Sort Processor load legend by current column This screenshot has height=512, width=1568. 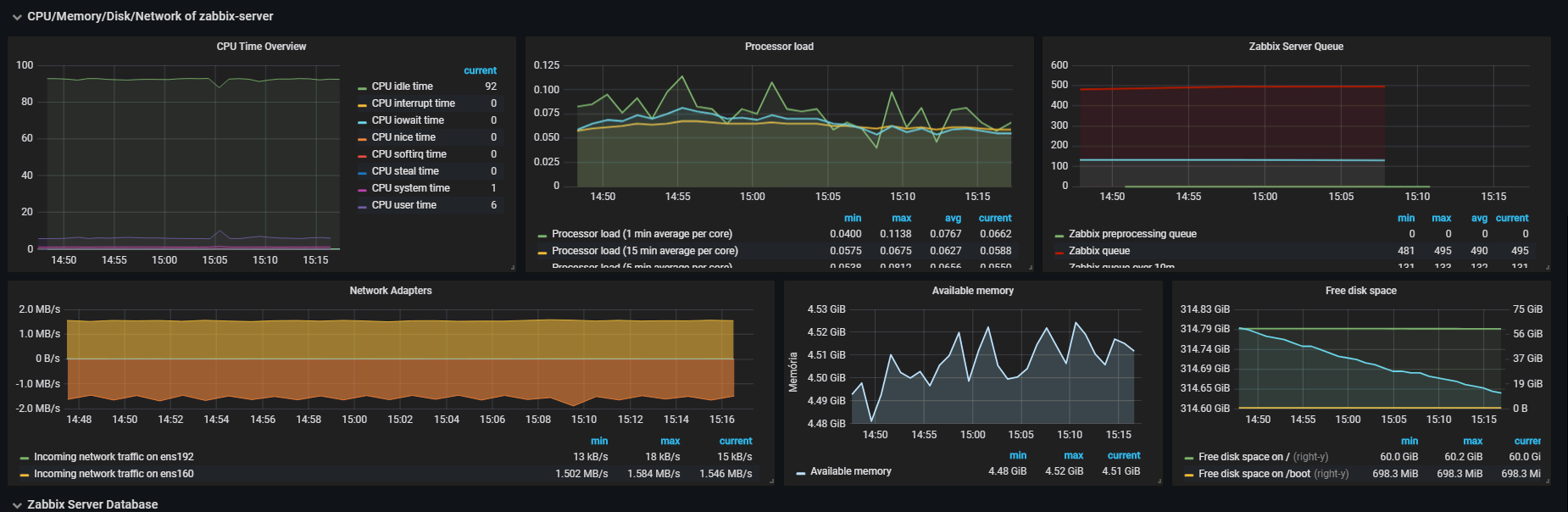click(x=995, y=218)
